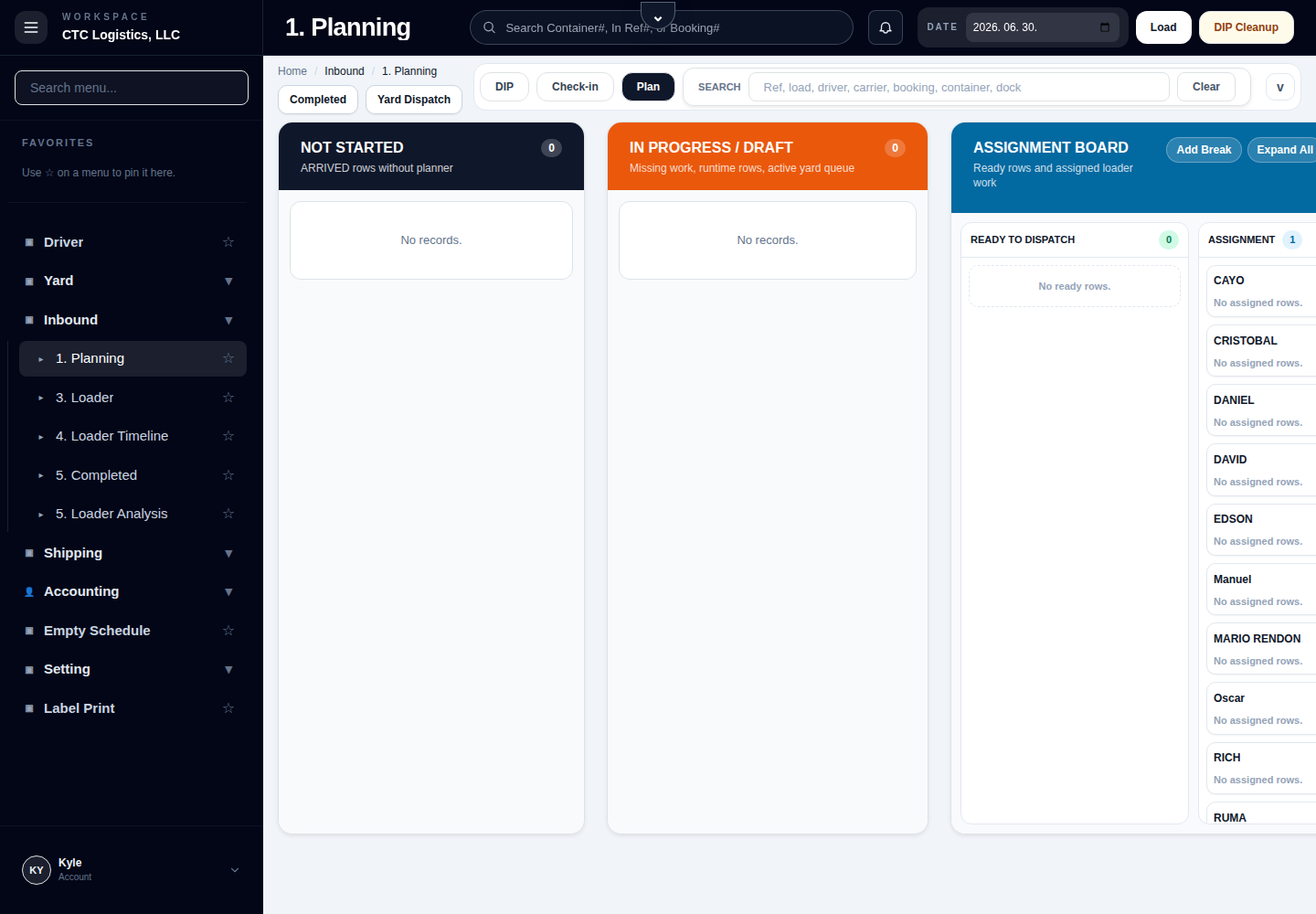Select the Plan tab

648,87
